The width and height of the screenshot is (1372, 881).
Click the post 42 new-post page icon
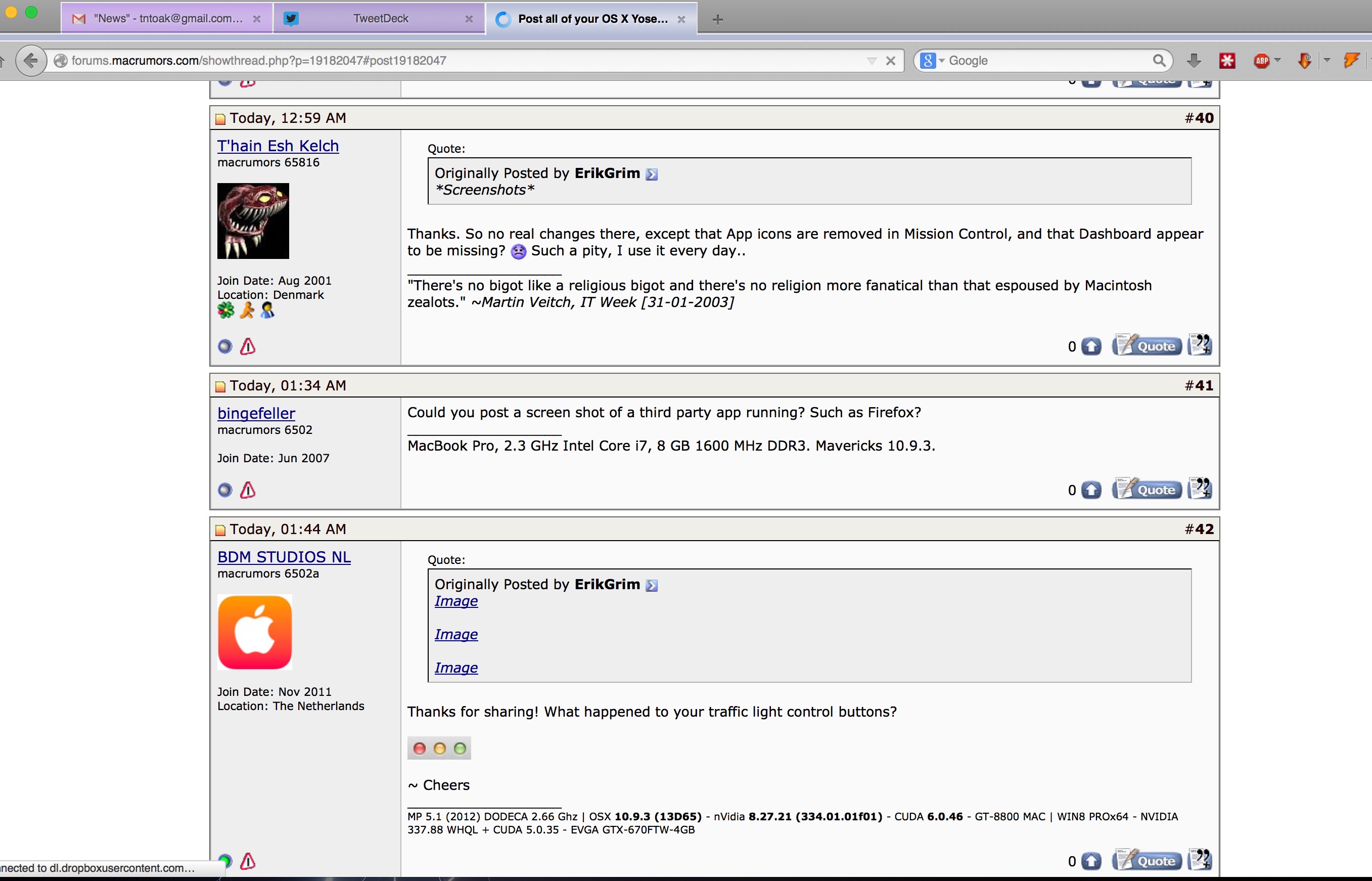click(221, 531)
